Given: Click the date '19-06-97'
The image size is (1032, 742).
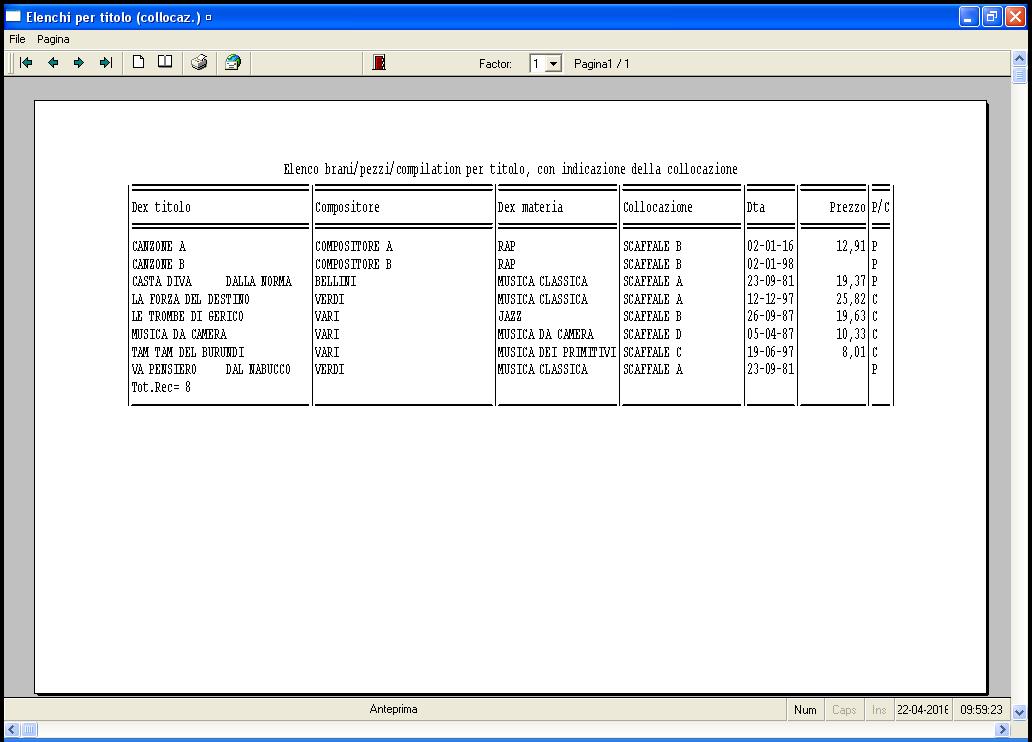Looking at the screenshot, I should pyautogui.click(x=771, y=352).
